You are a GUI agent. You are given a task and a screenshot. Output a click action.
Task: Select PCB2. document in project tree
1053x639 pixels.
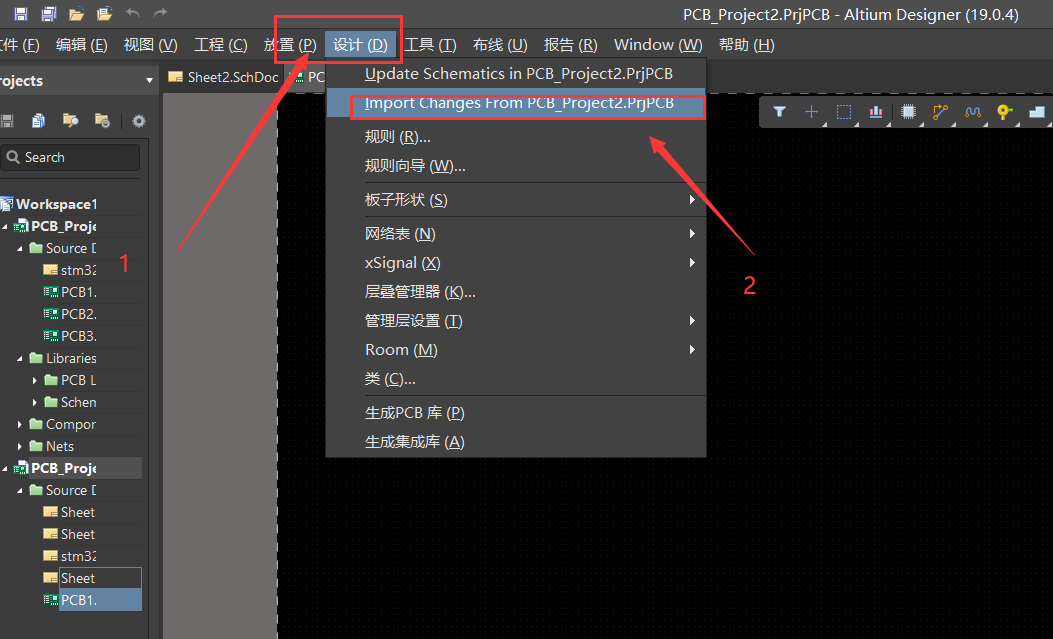[79, 314]
